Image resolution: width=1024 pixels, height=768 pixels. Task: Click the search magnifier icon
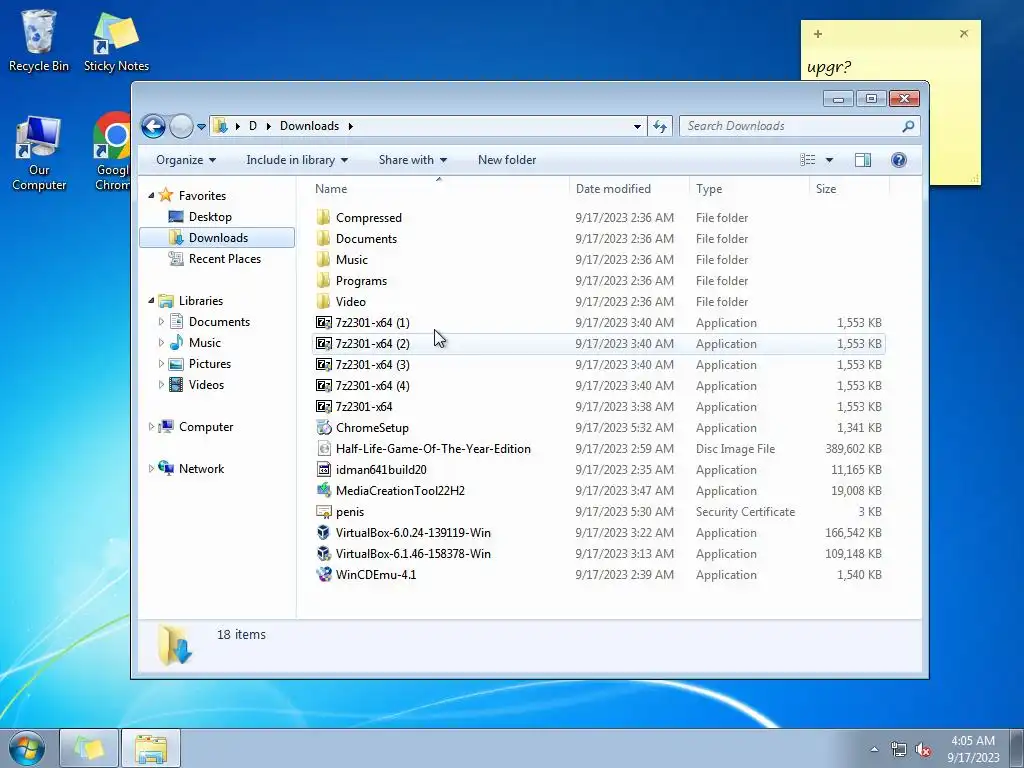click(x=908, y=126)
